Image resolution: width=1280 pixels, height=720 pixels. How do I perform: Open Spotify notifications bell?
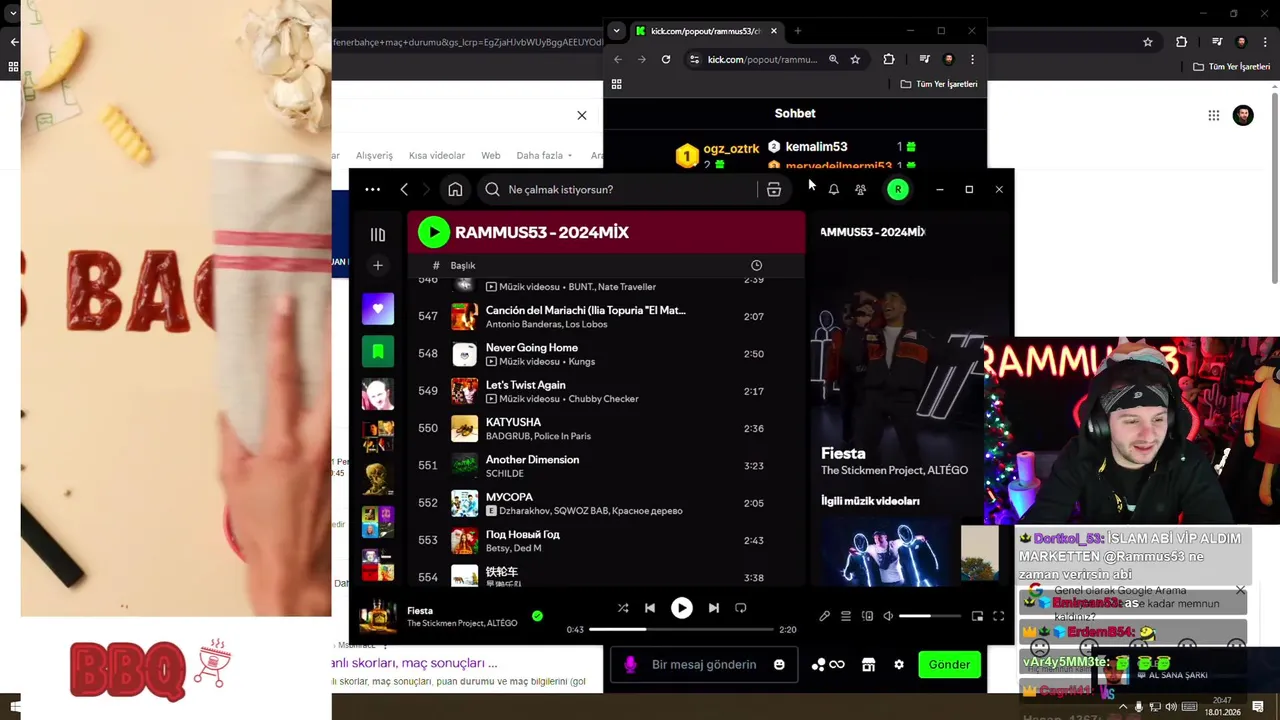(x=833, y=189)
